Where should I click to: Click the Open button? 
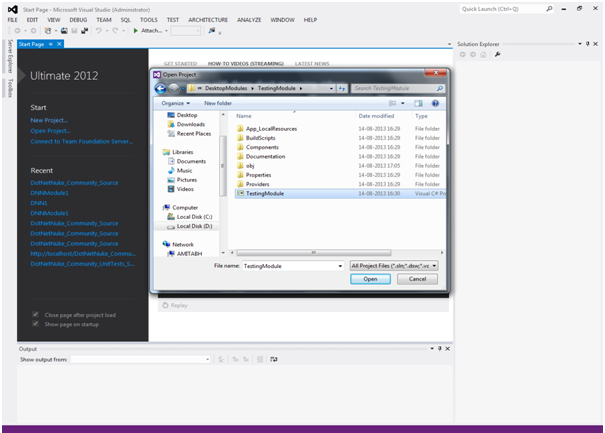tap(370, 279)
